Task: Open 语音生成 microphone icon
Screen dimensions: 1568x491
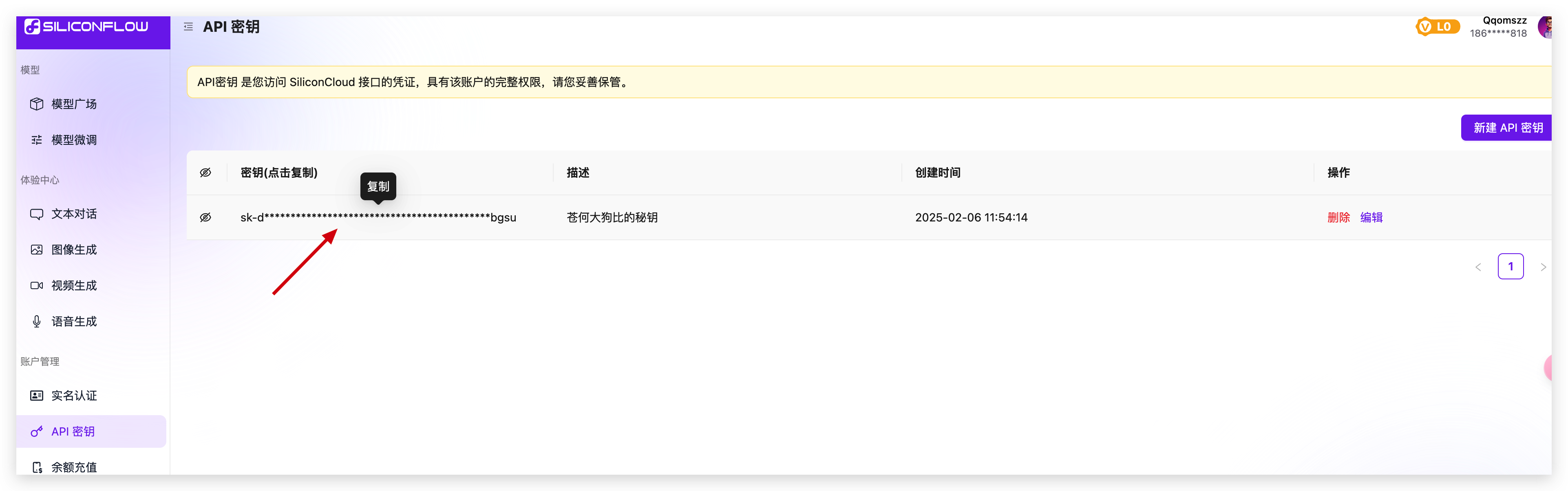Action: pyautogui.click(x=37, y=322)
